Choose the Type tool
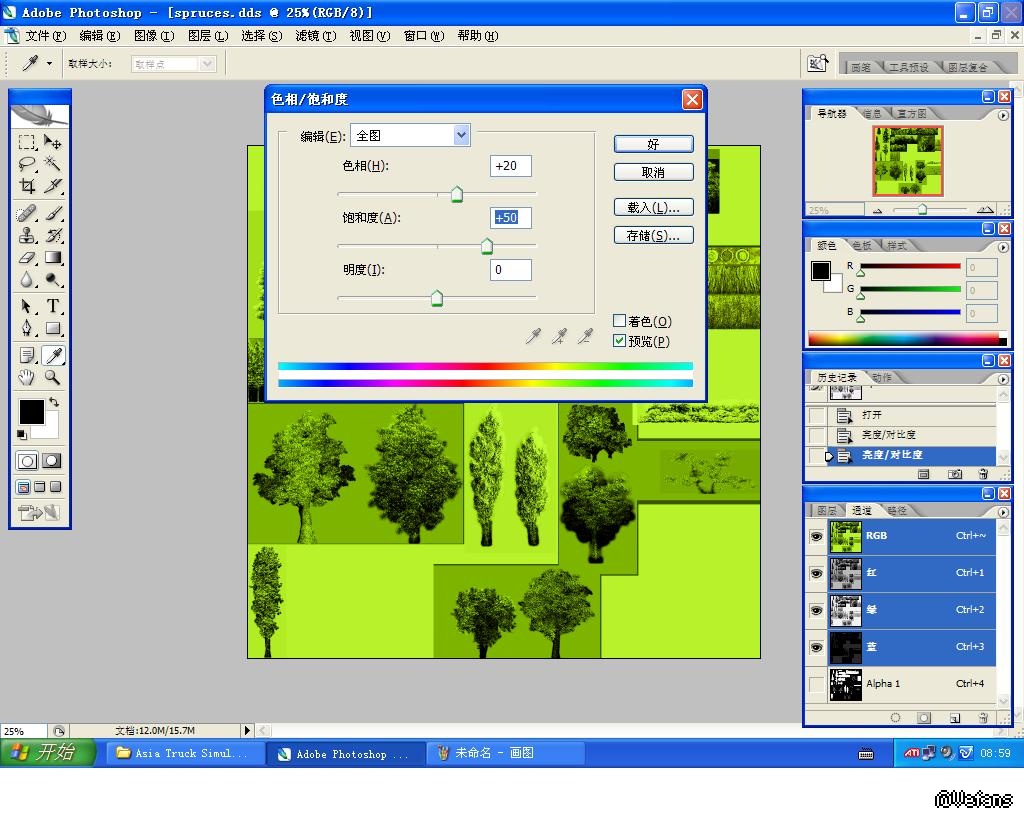Image resolution: width=1024 pixels, height=820 pixels. tap(53, 306)
